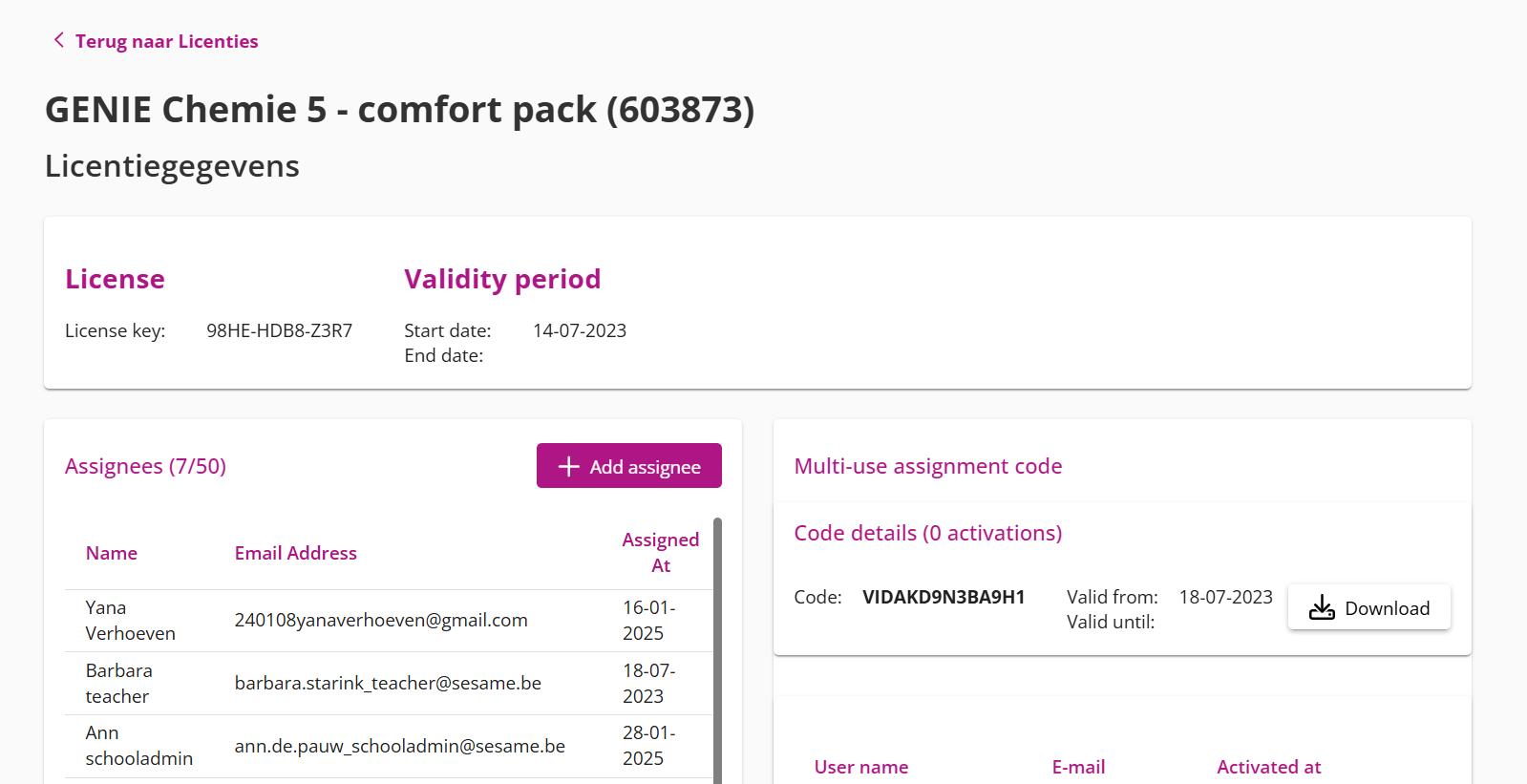The width and height of the screenshot is (1527, 784).
Task: Click the E-mail column header
Action: tap(1078, 767)
